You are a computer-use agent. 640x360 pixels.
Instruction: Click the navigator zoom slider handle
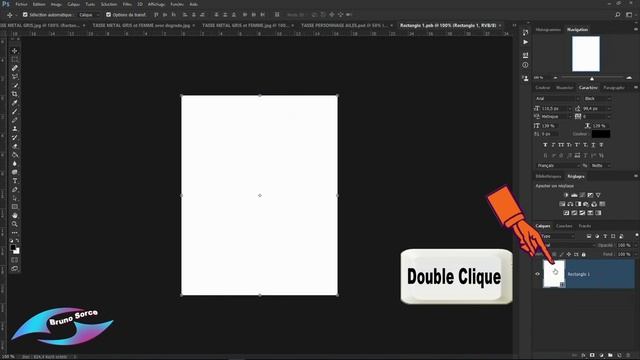592,78
